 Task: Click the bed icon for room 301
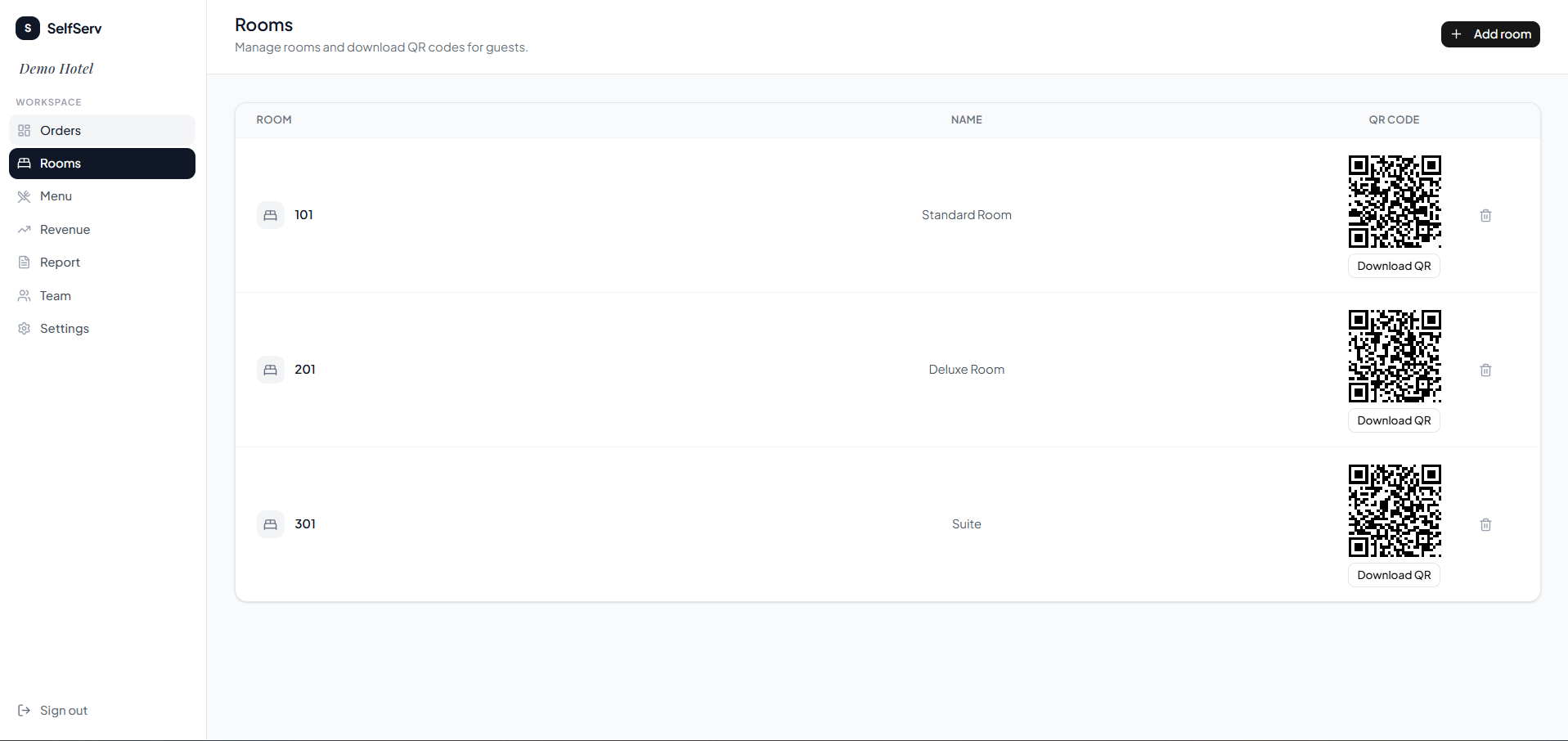[x=271, y=524]
